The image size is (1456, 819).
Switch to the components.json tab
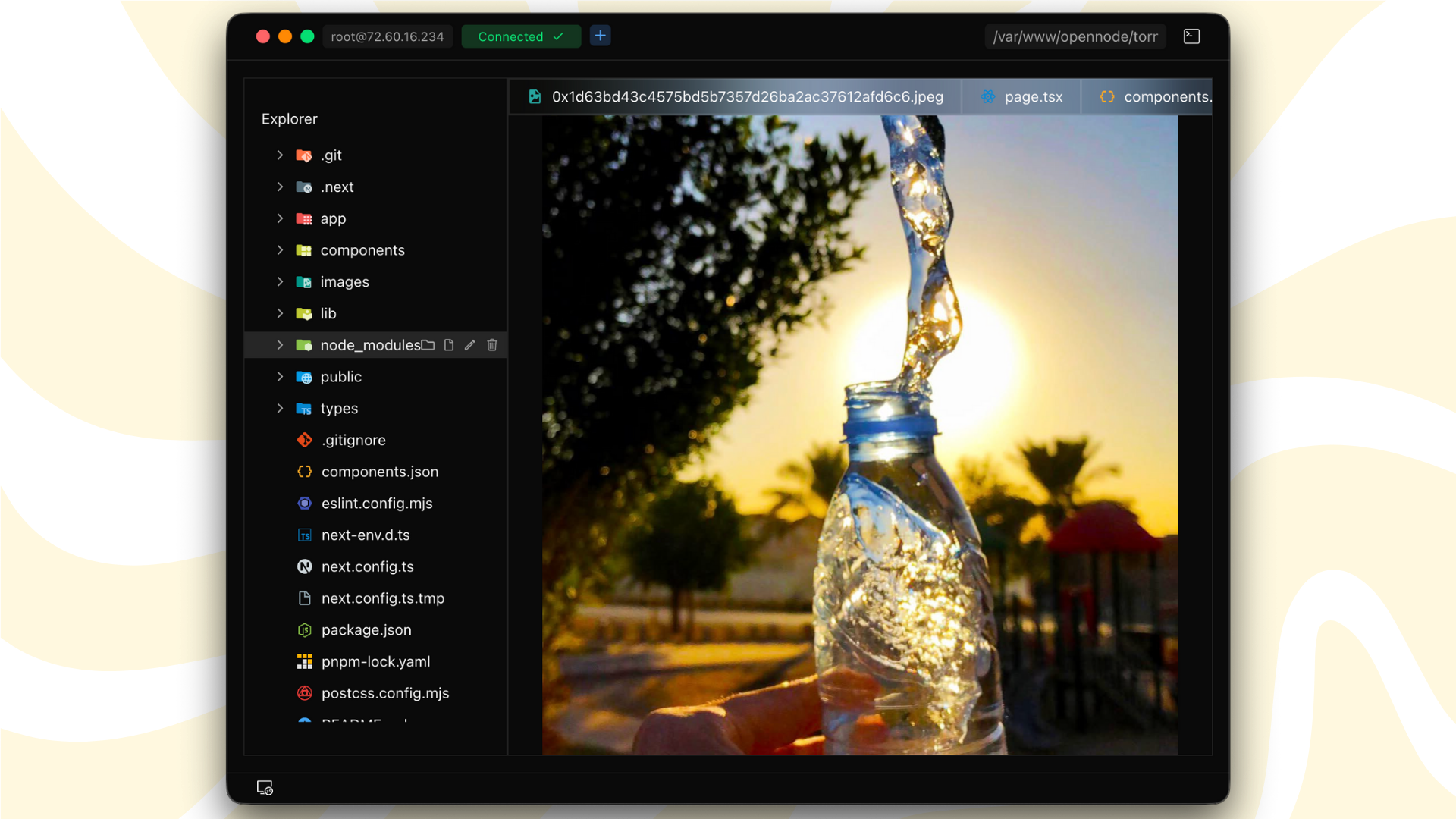(1156, 97)
